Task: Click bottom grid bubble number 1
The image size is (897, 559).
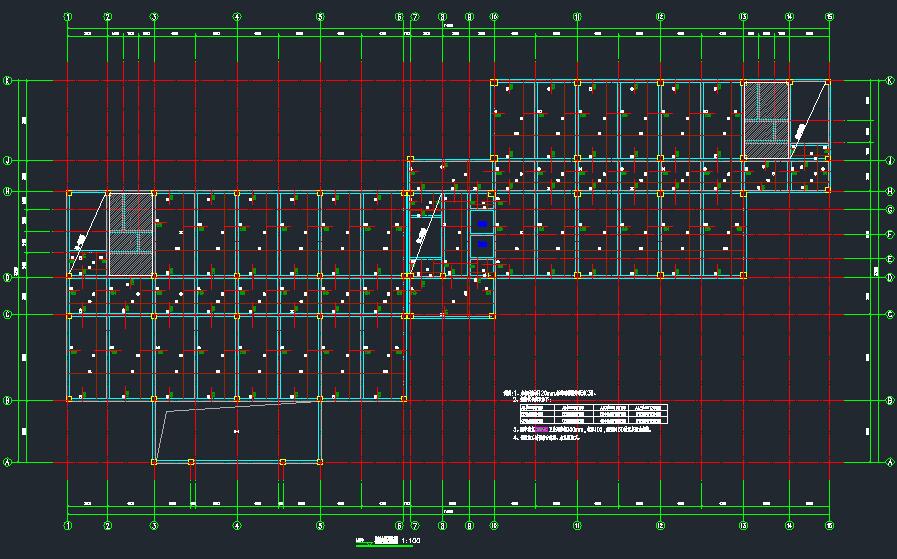Action: 68,525
